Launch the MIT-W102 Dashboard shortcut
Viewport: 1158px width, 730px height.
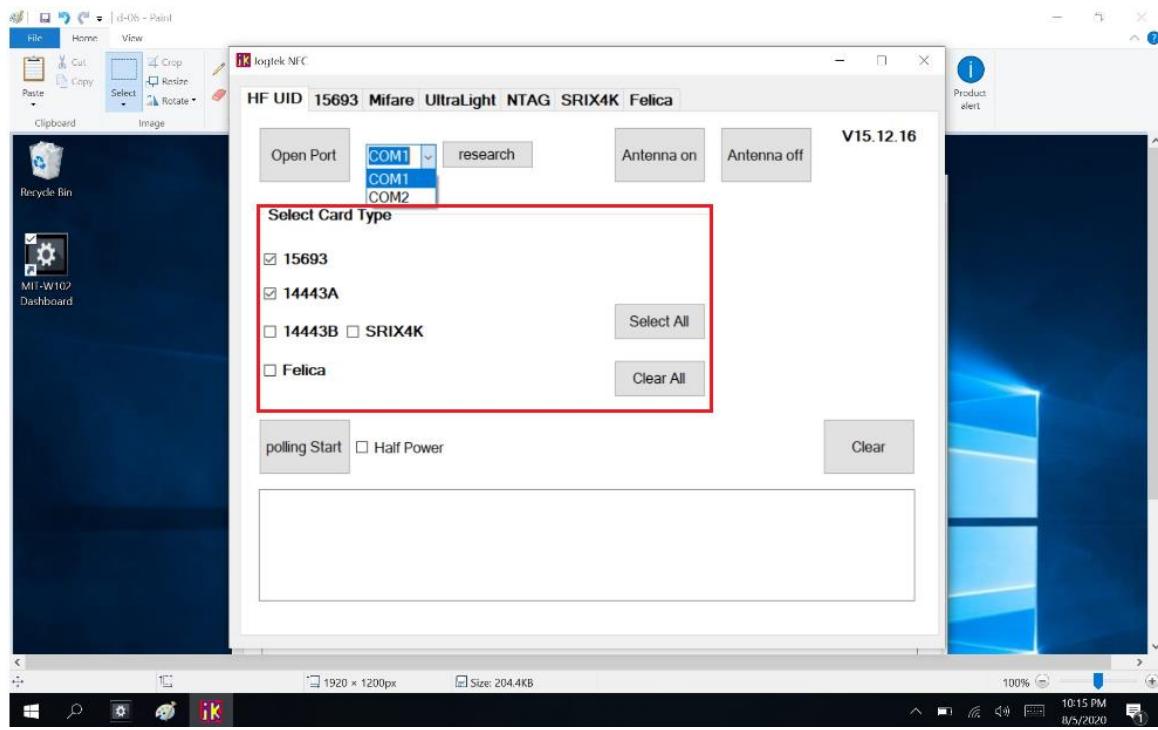(36, 257)
